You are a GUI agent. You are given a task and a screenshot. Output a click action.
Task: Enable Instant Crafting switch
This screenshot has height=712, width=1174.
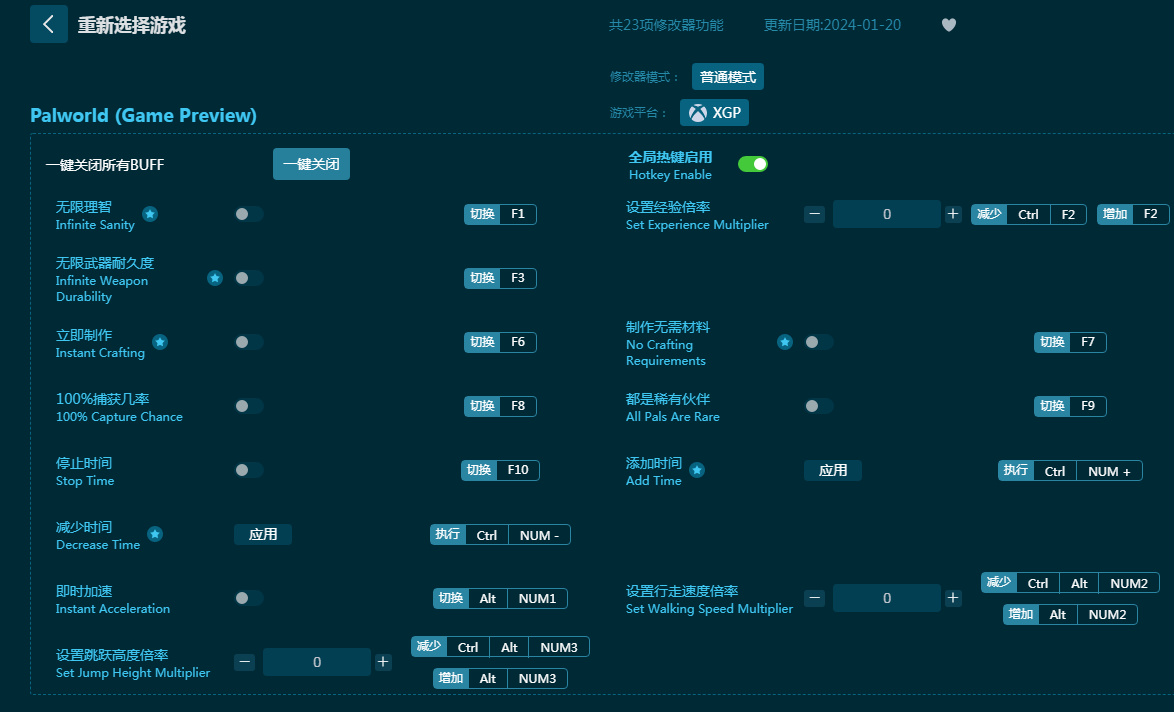coord(249,342)
